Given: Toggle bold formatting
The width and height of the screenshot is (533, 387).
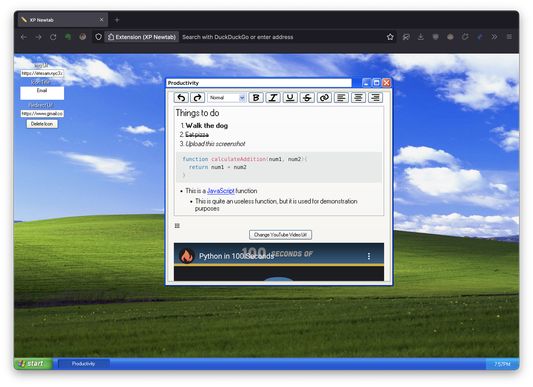Looking at the screenshot, I should click(256, 98).
